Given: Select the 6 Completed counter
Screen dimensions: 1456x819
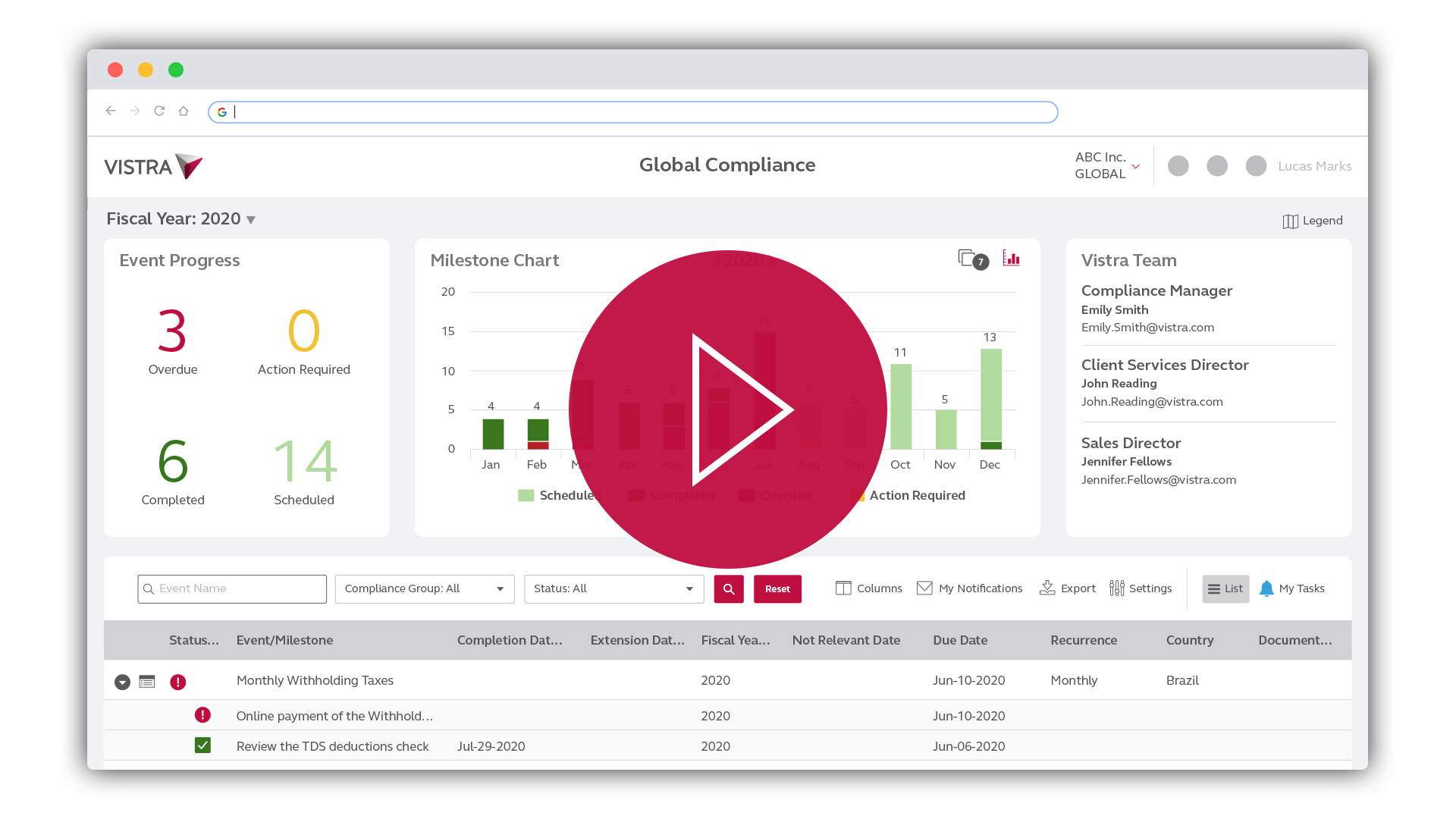Looking at the screenshot, I should click(x=173, y=471).
